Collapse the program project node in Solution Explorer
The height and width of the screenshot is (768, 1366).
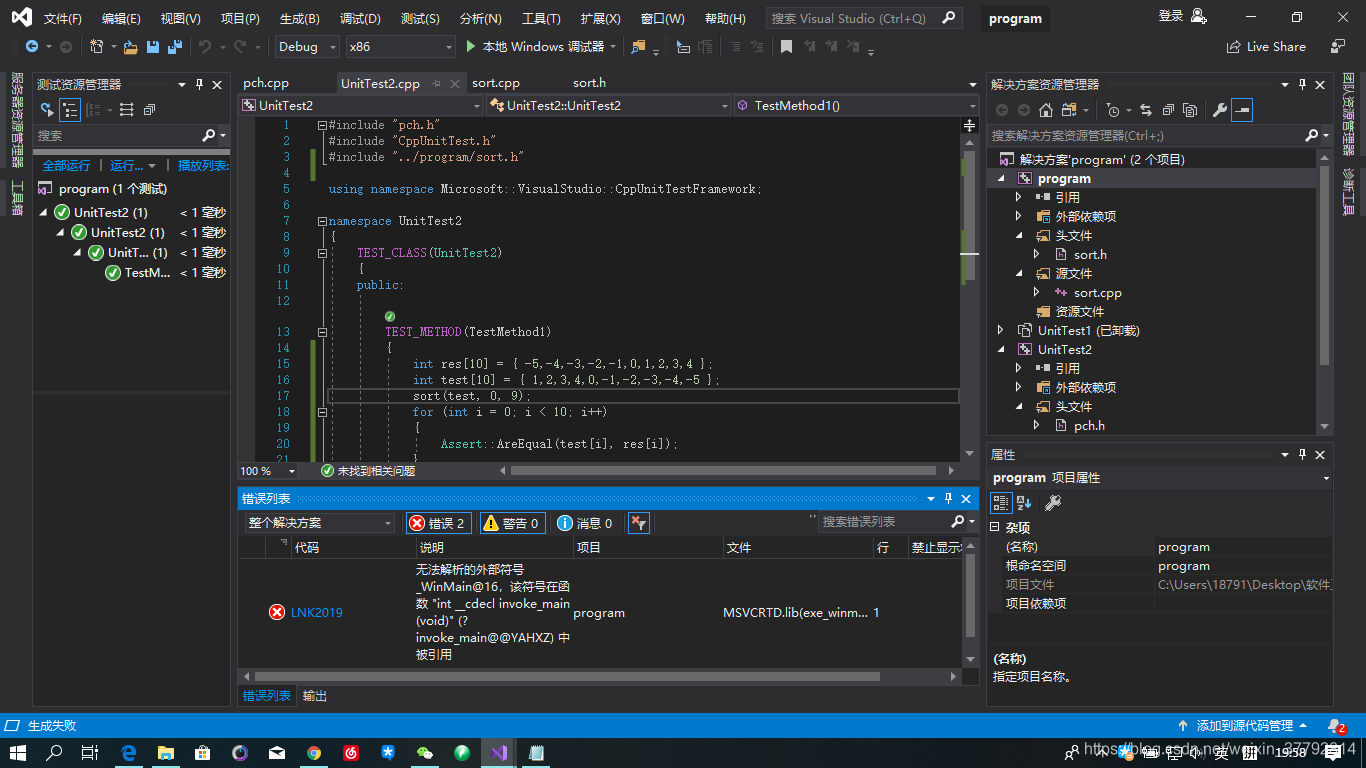click(1002, 179)
